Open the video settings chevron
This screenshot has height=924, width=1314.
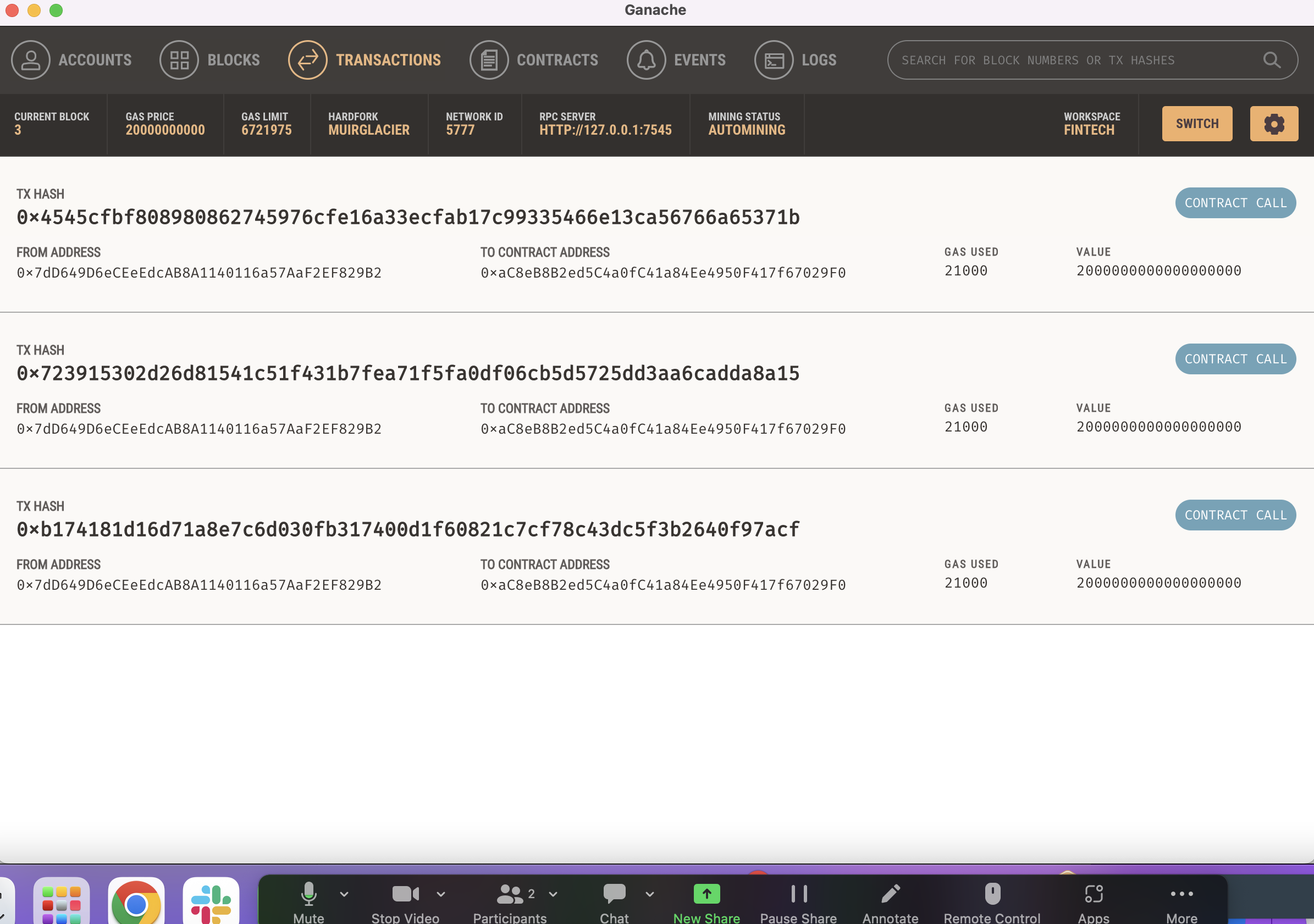[440, 894]
